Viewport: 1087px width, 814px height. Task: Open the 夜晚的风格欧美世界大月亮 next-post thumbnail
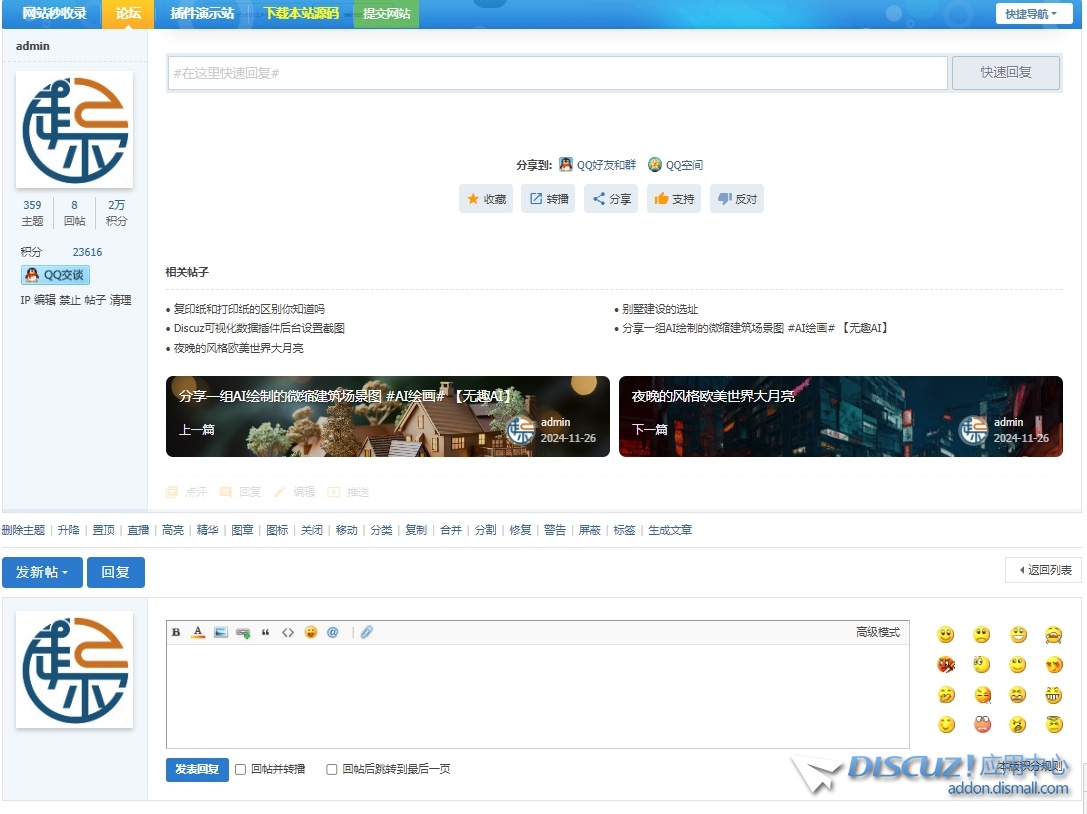click(x=840, y=416)
